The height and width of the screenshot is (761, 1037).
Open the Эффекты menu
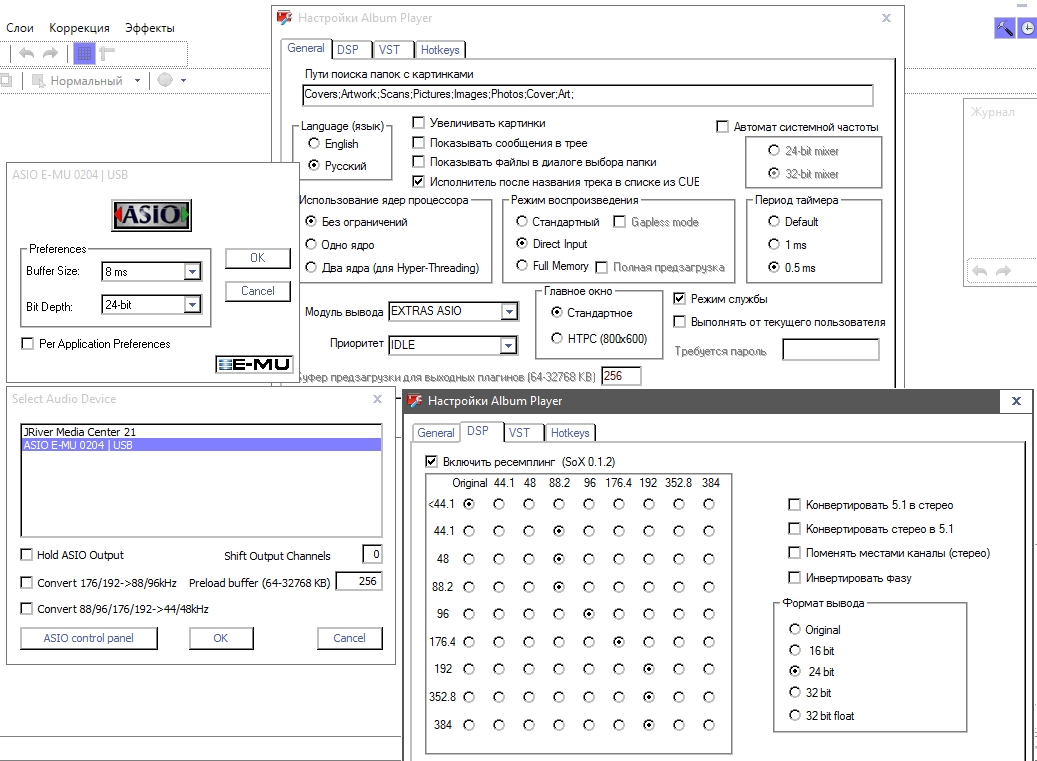(150, 28)
